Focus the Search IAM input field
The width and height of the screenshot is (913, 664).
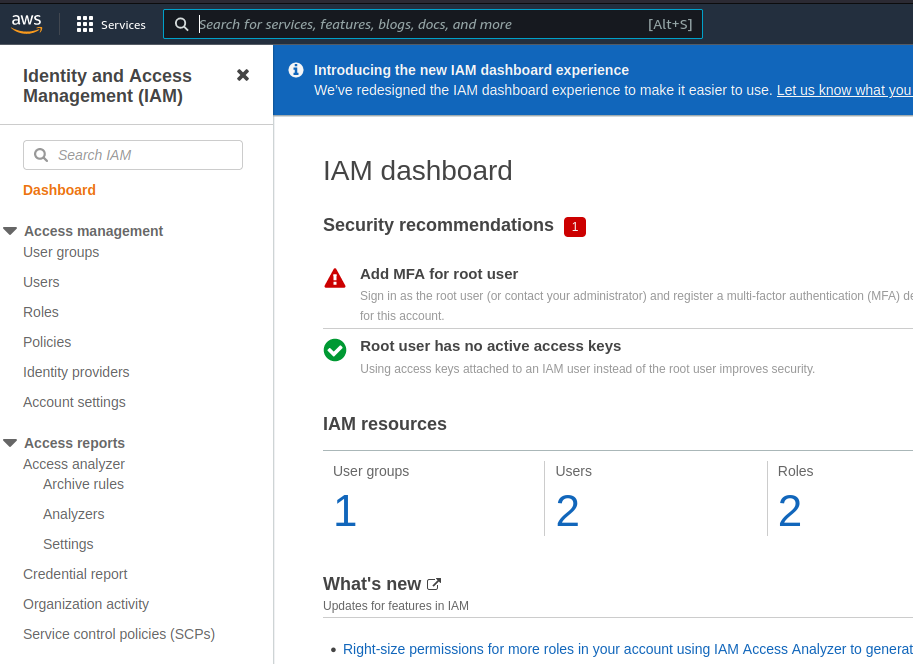click(x=133, y=155)
